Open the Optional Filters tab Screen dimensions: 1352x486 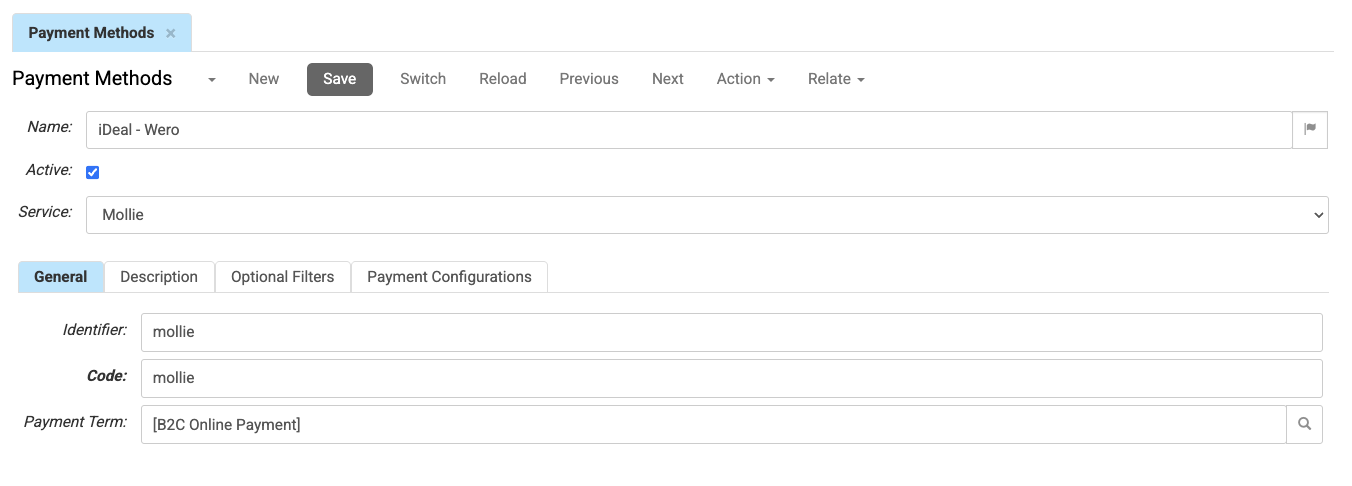(282, 277)
